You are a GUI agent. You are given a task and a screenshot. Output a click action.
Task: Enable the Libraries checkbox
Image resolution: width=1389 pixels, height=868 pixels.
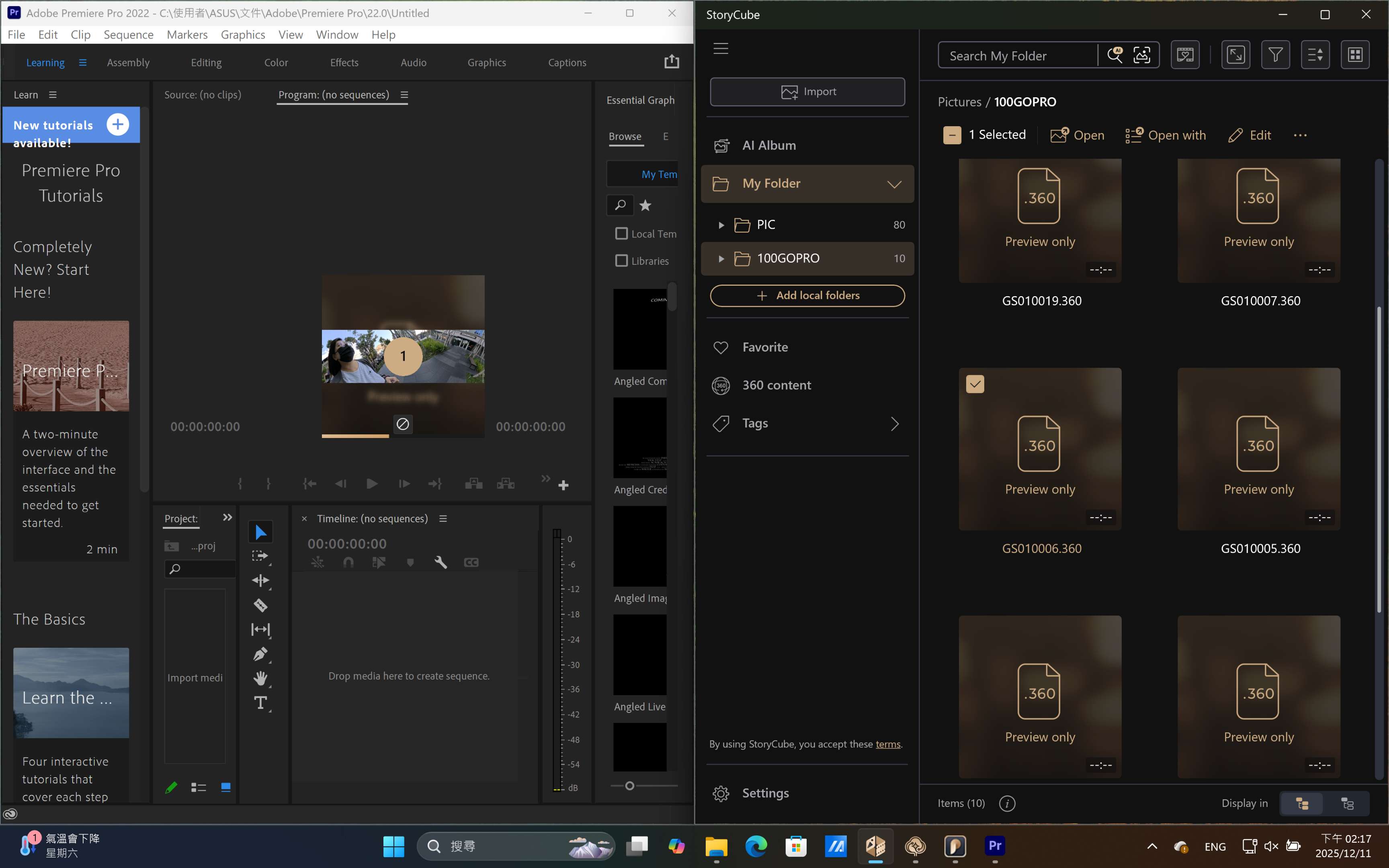621,261
